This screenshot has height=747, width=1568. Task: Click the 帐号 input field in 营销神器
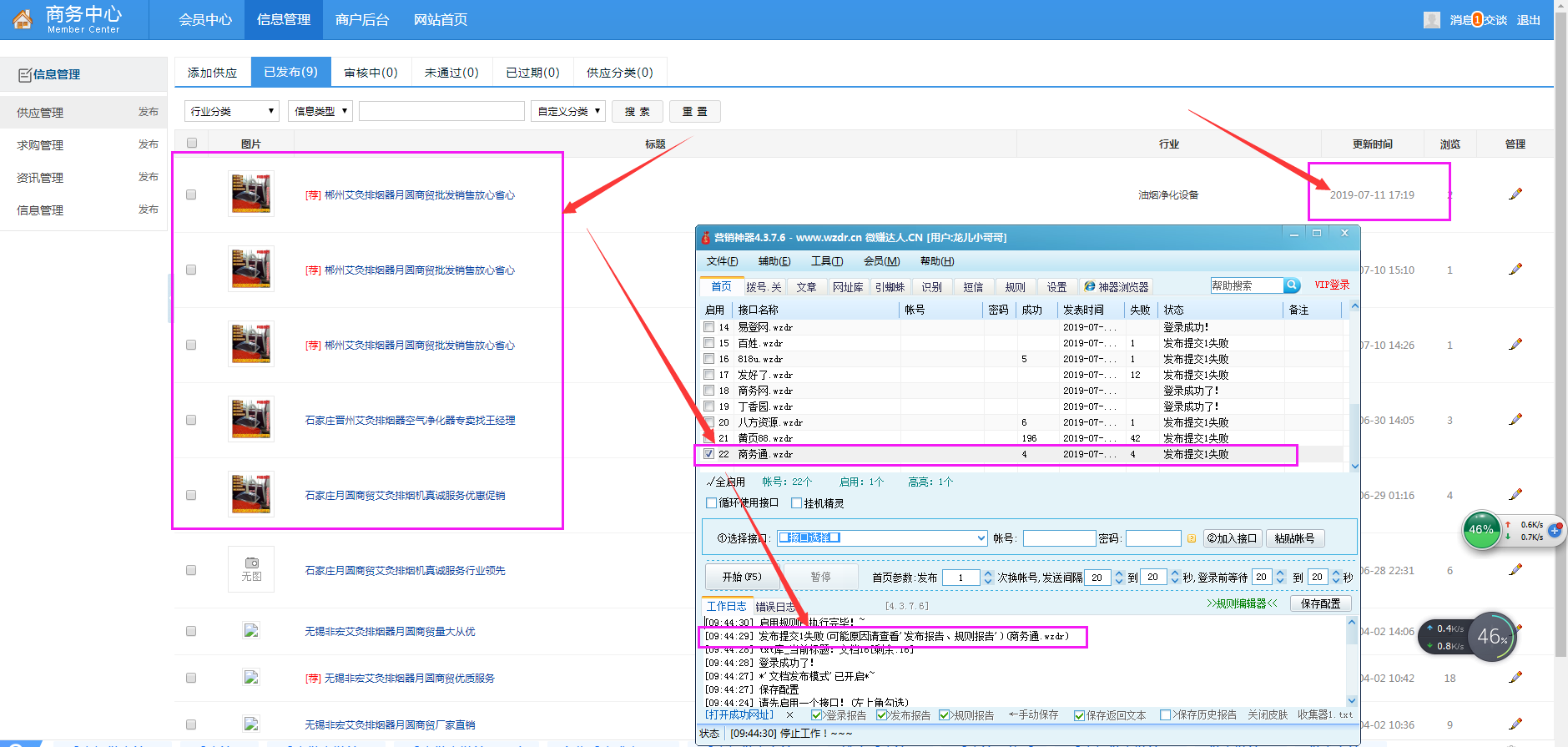point(1059,538)
